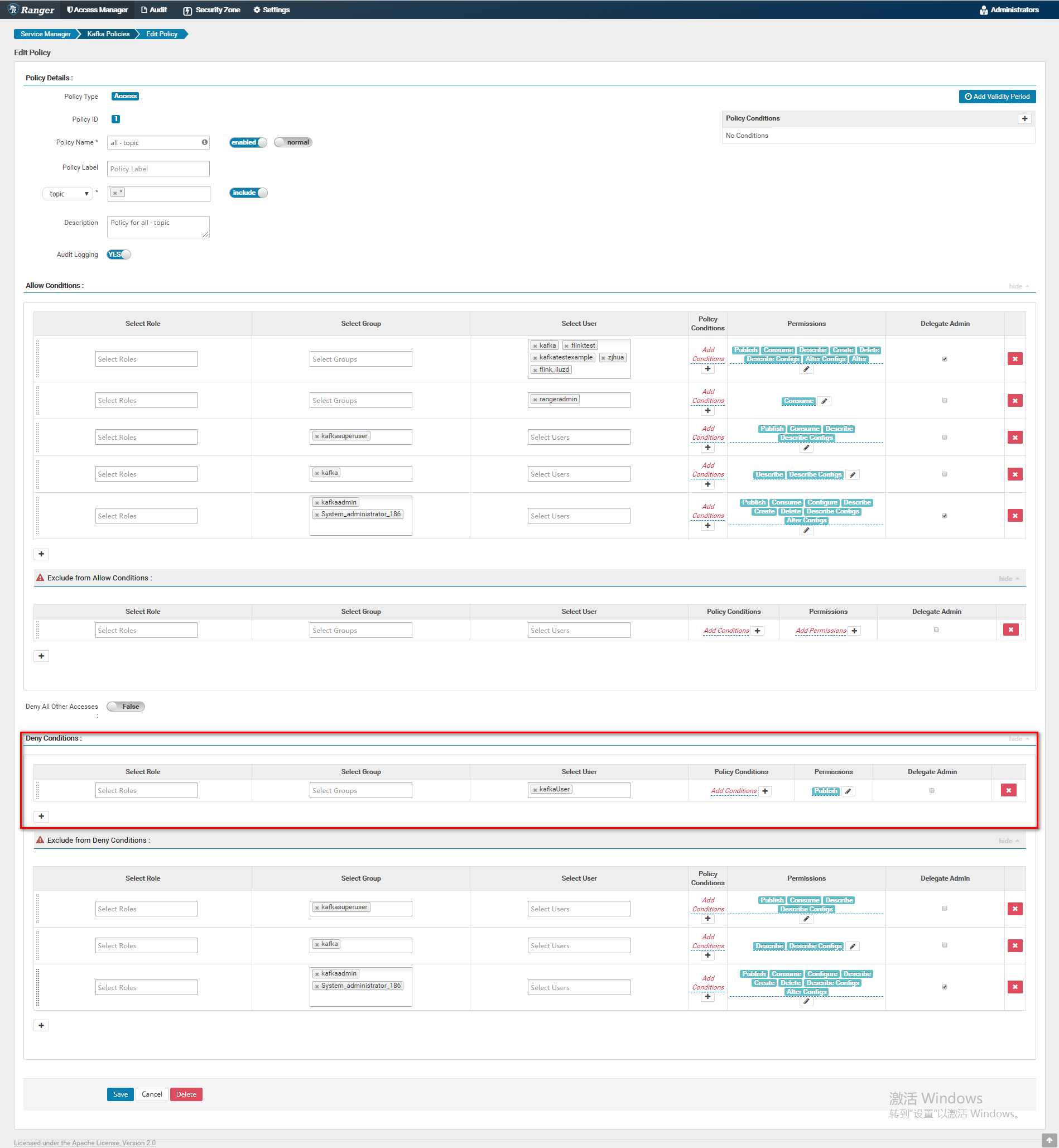The width and height of the screenshot is (1059, 1148).
Task: Remove kafka user tag from first row
Action: 535,346
